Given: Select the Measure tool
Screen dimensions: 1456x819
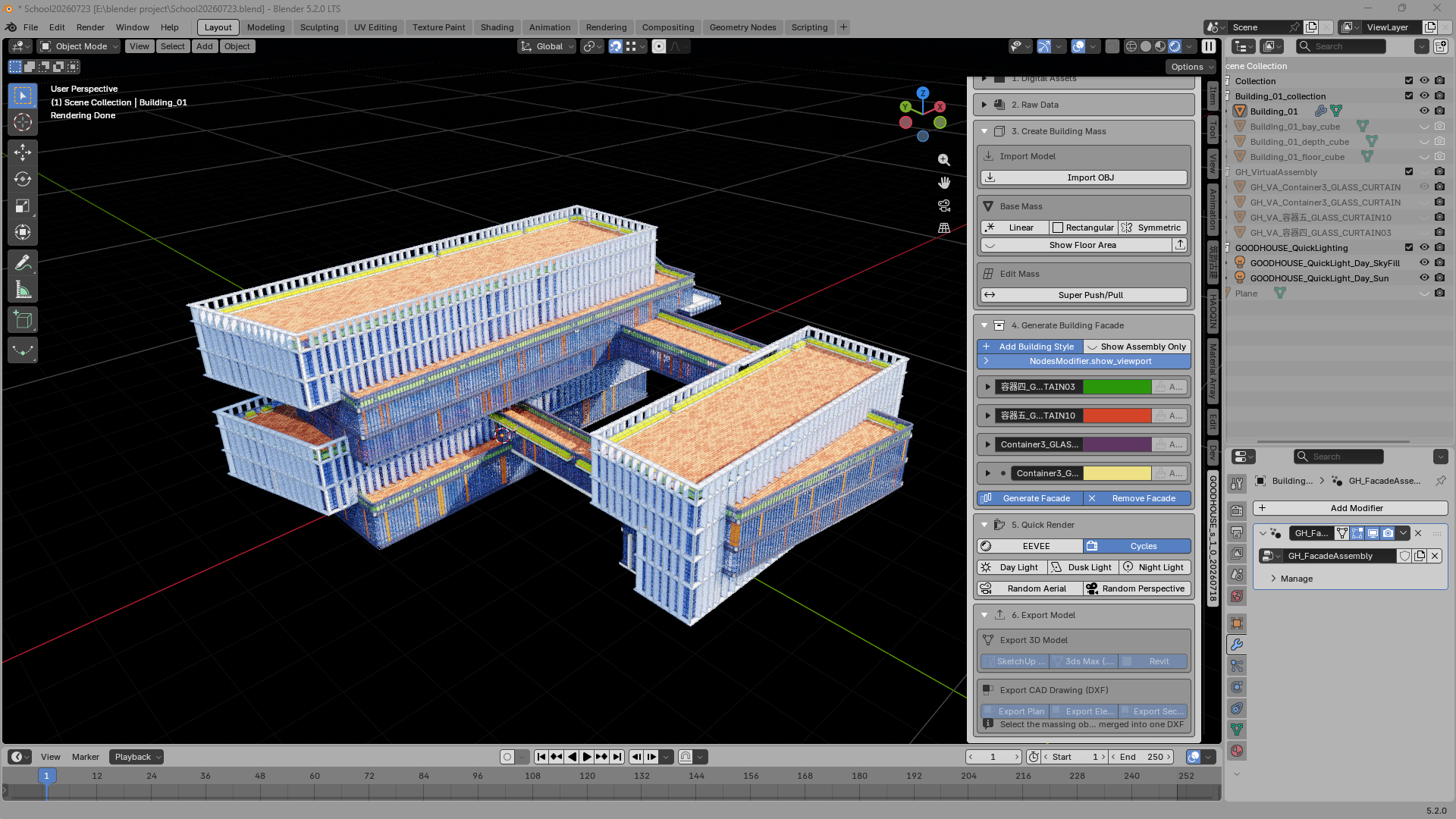Looking at the screenshot, I should tap(23, 290).
